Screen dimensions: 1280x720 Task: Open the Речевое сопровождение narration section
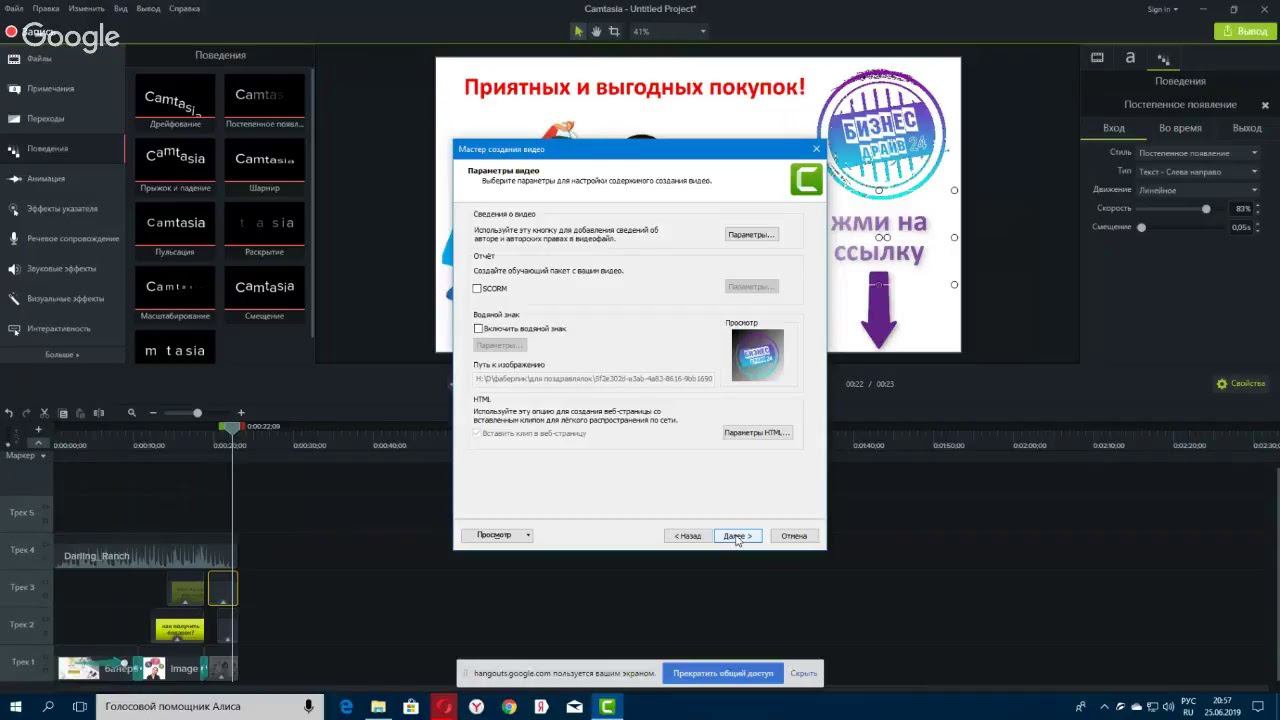[62, 239]
